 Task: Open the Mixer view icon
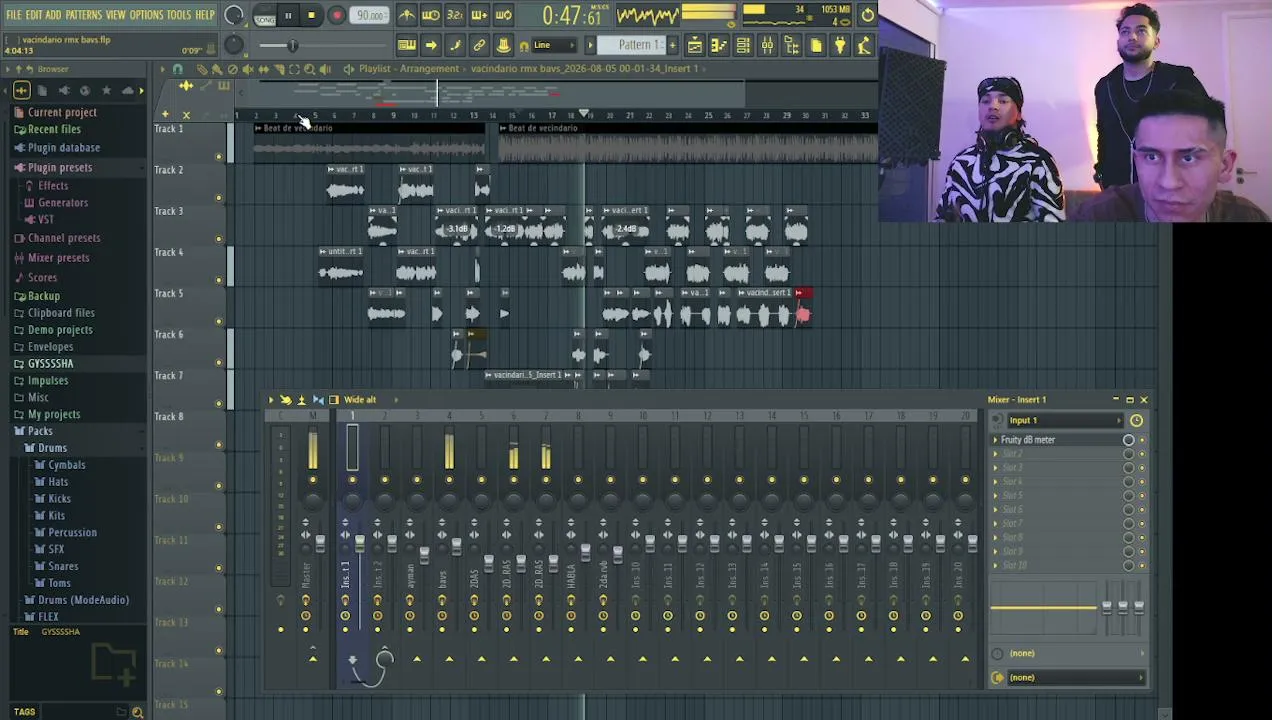767,45
